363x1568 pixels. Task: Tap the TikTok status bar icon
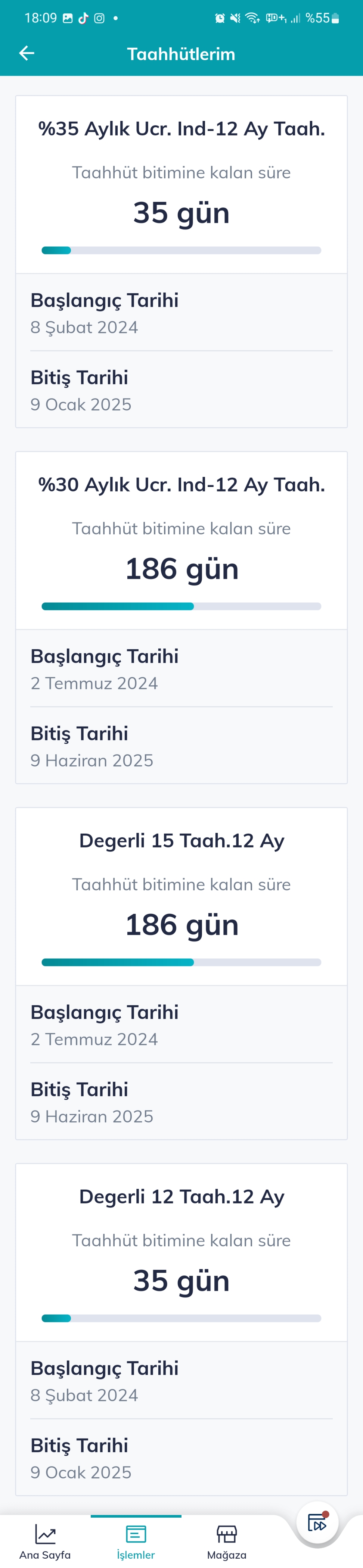(x=83, y=18)
